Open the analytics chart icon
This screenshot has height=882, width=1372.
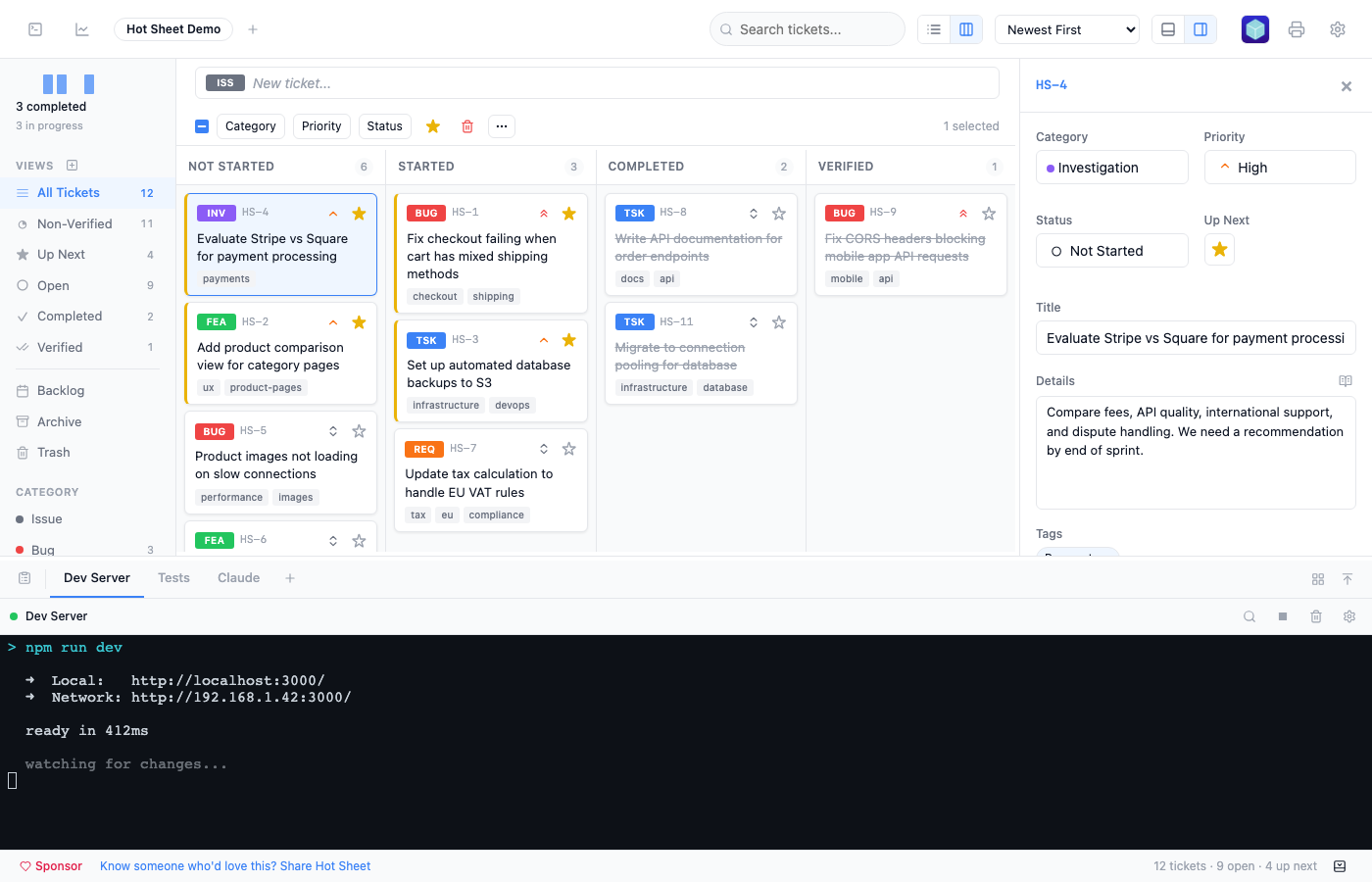[82, 29]
